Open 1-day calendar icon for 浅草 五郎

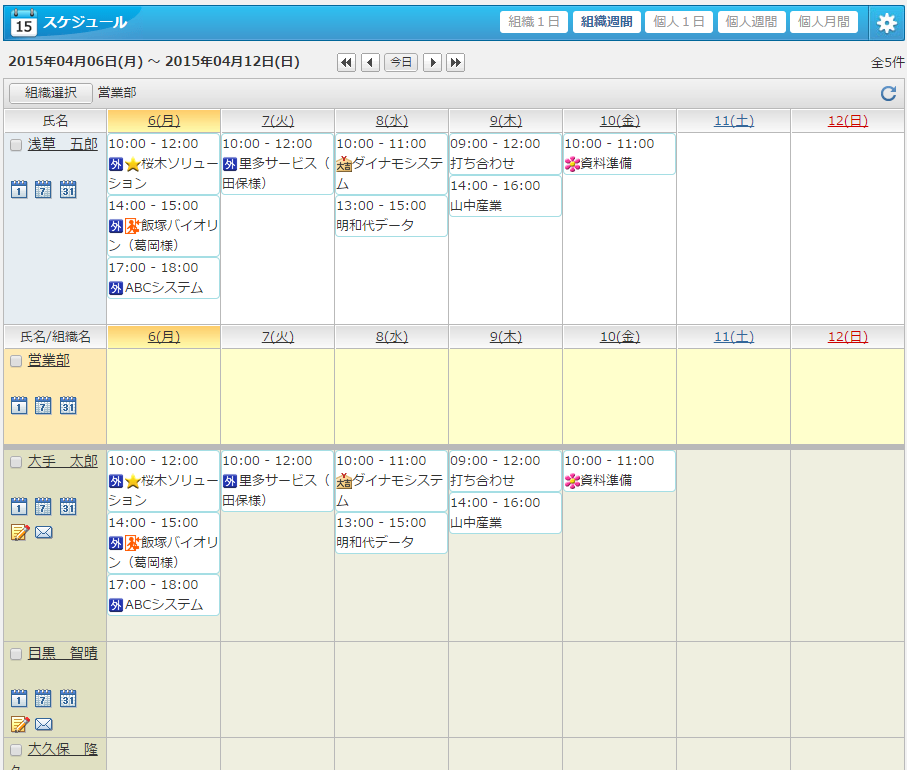coord(19,189)
